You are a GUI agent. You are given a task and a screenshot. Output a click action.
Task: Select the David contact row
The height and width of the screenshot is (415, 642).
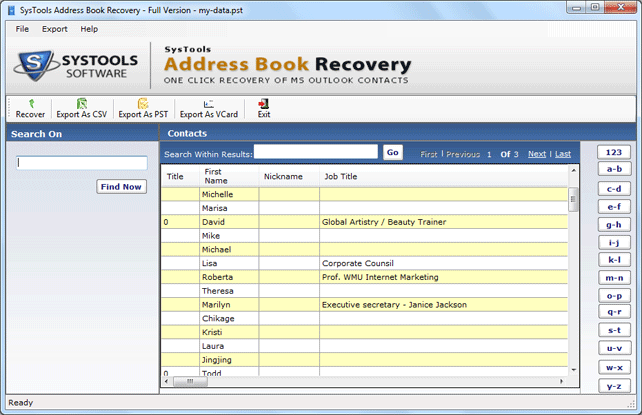pyautogui.click(x=364, y=222)
